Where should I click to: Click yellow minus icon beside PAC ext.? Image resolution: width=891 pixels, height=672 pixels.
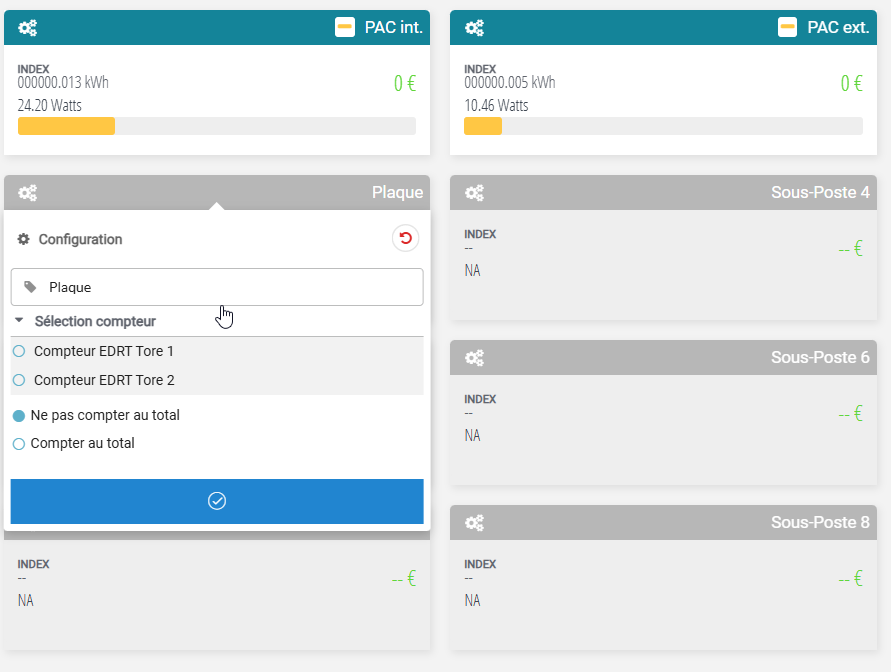(788, 28)
